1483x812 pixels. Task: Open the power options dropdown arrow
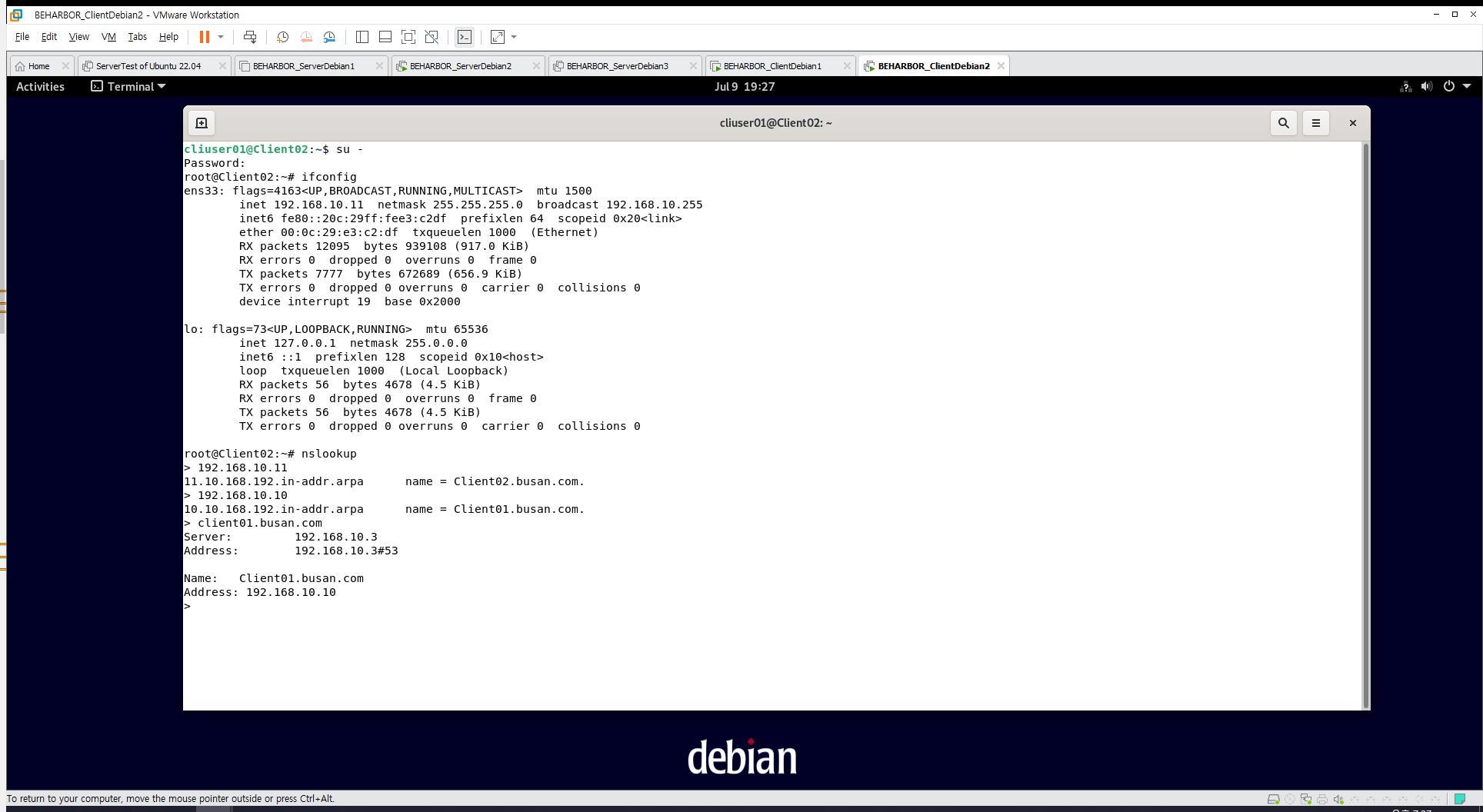tap(221, 37)
